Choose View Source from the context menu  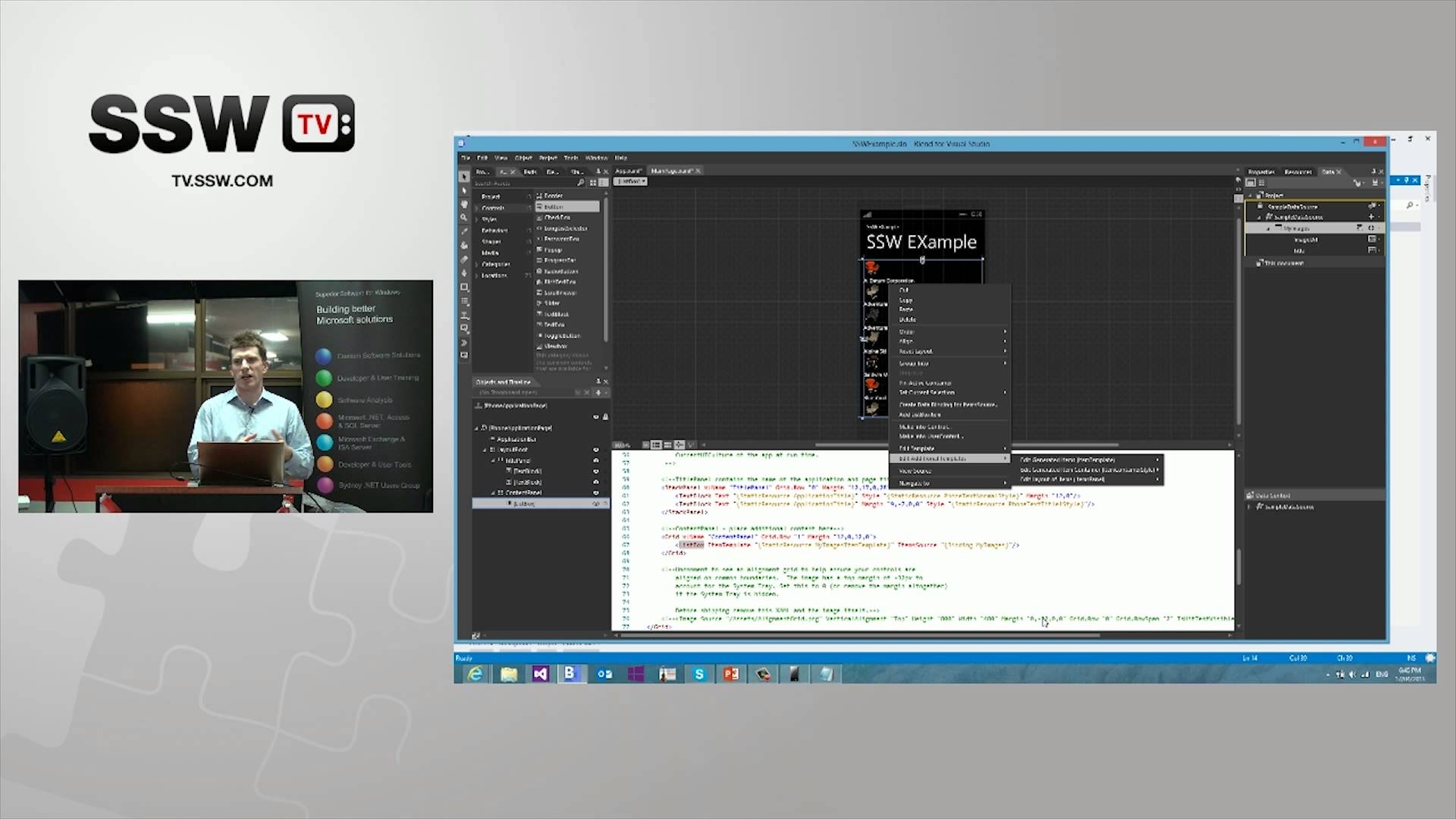[916, 471]
